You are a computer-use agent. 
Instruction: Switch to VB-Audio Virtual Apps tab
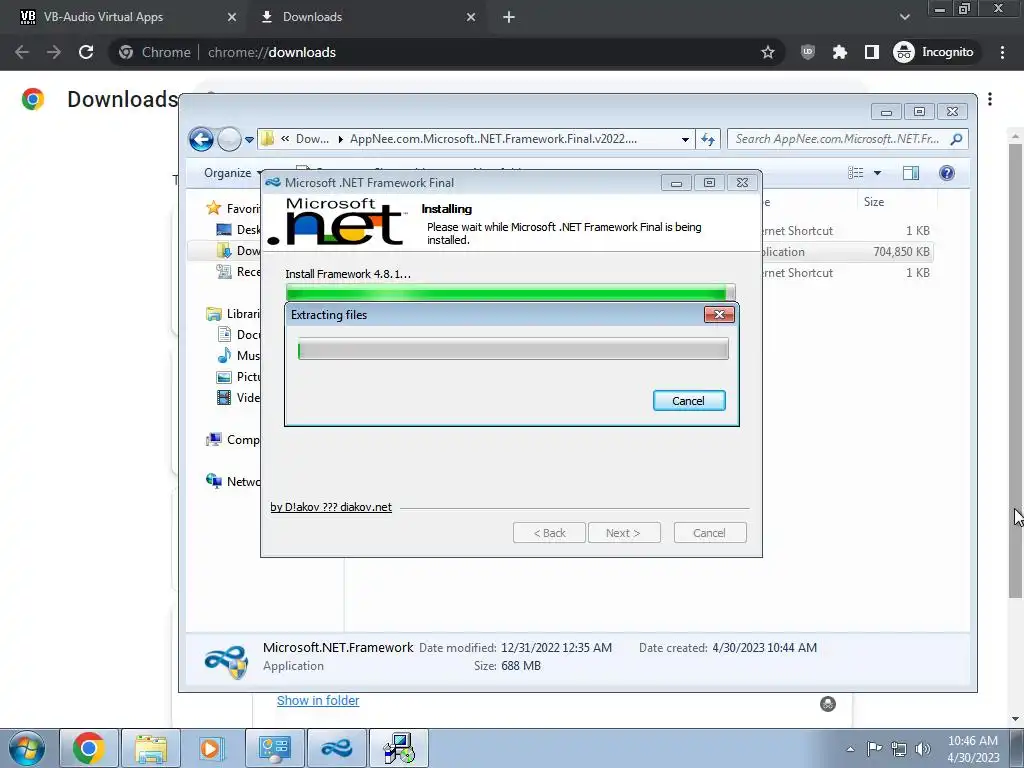click(104, 17)
